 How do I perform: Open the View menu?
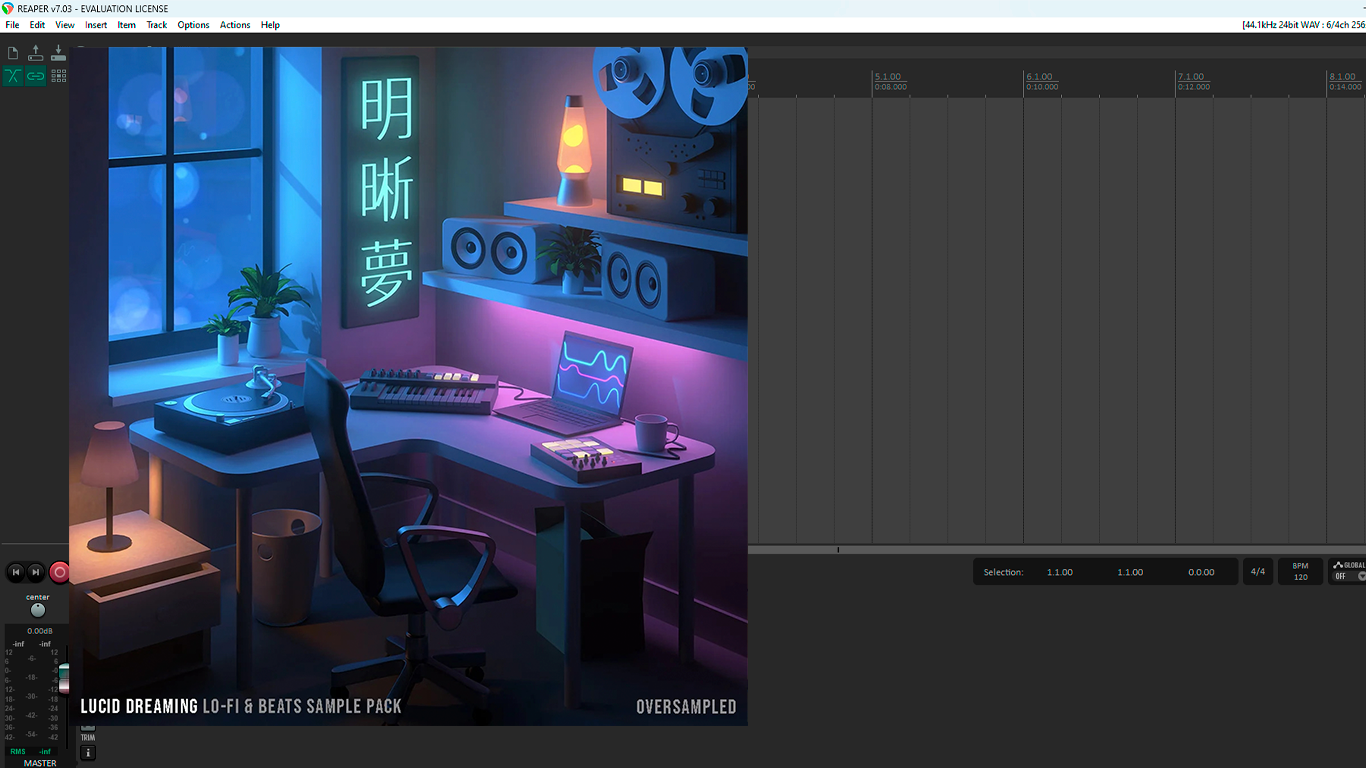pos(65,25)
